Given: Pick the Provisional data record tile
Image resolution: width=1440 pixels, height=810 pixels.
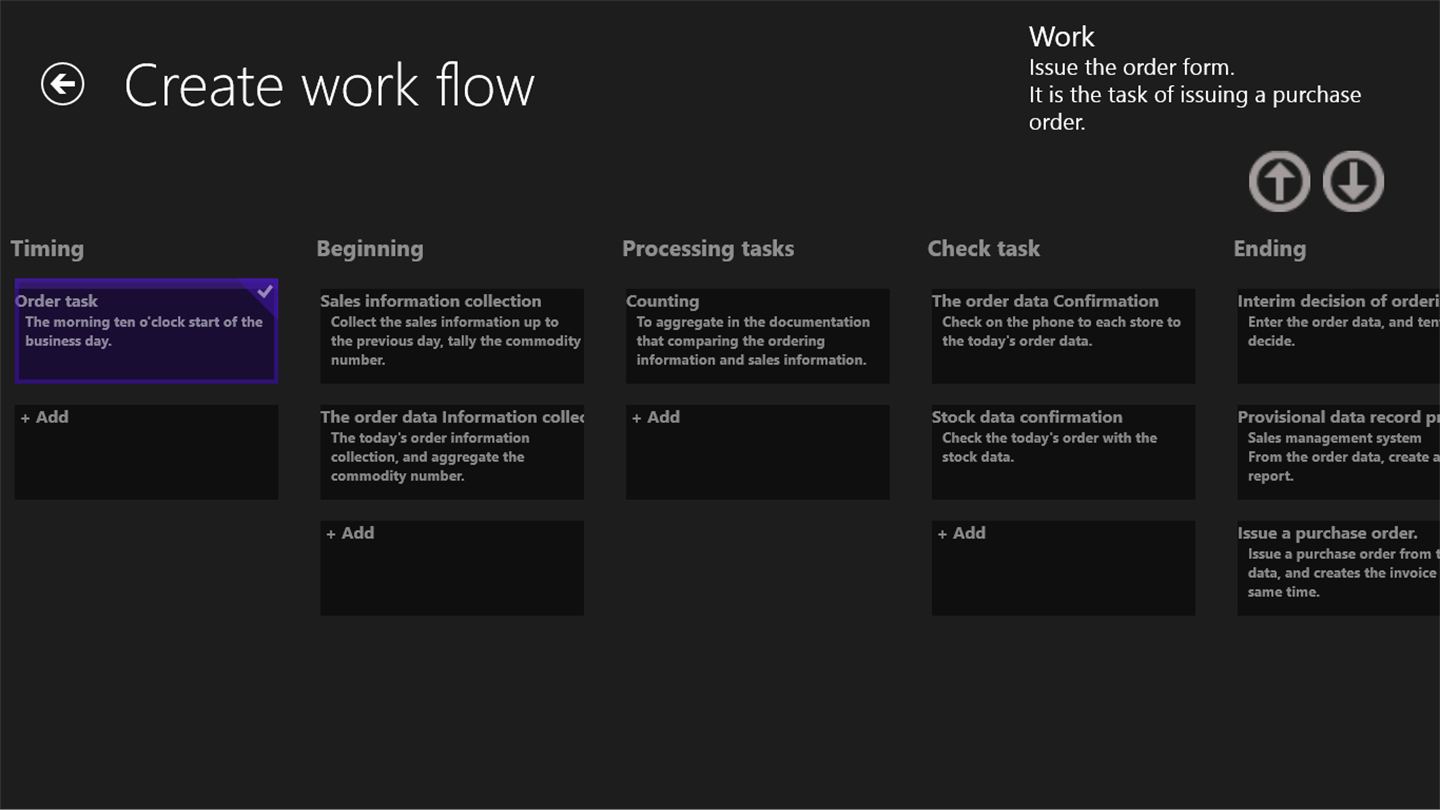Looking at the screenshot, I should [x=1338, y=451].
